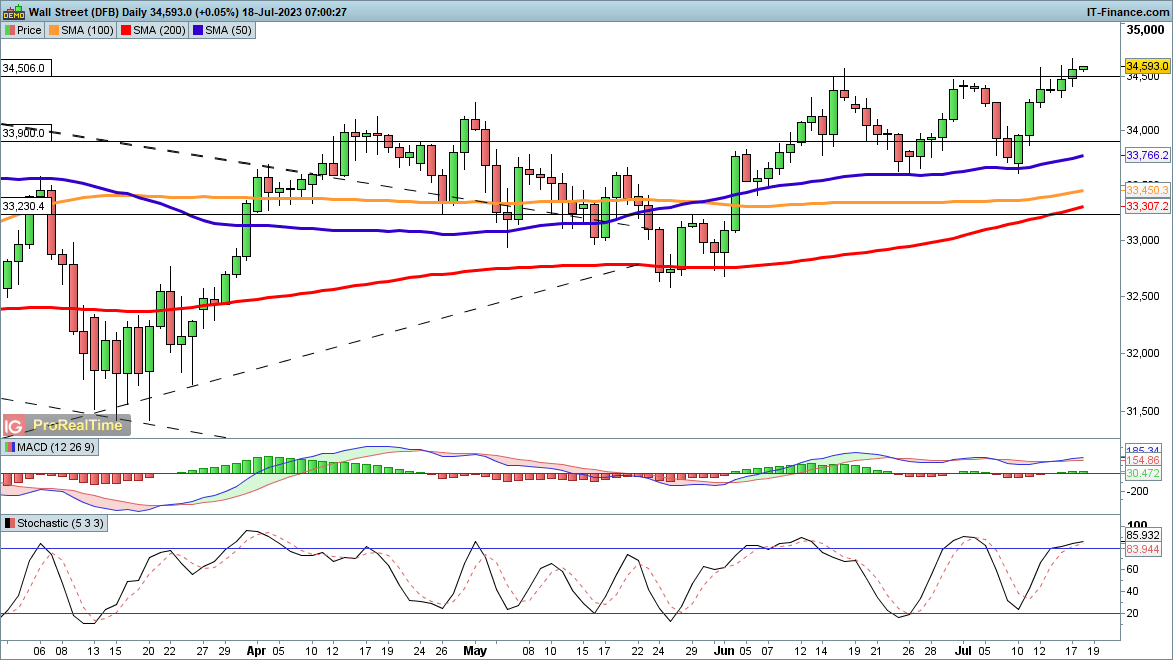Select the SMA (100) orange legend swatch

(x=54, y=31)
